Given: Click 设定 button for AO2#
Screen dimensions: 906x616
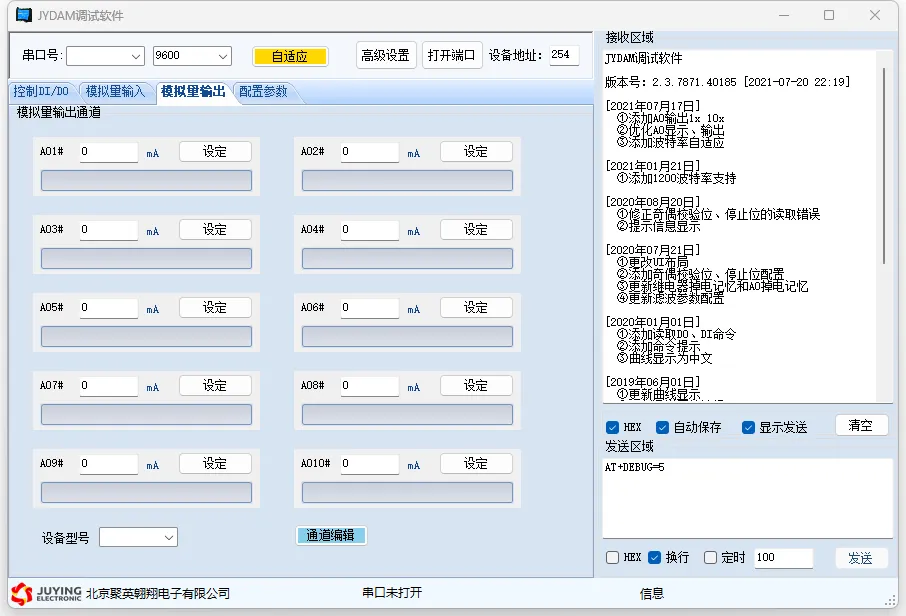Looking at the screenshot, I should pos(476,151).
